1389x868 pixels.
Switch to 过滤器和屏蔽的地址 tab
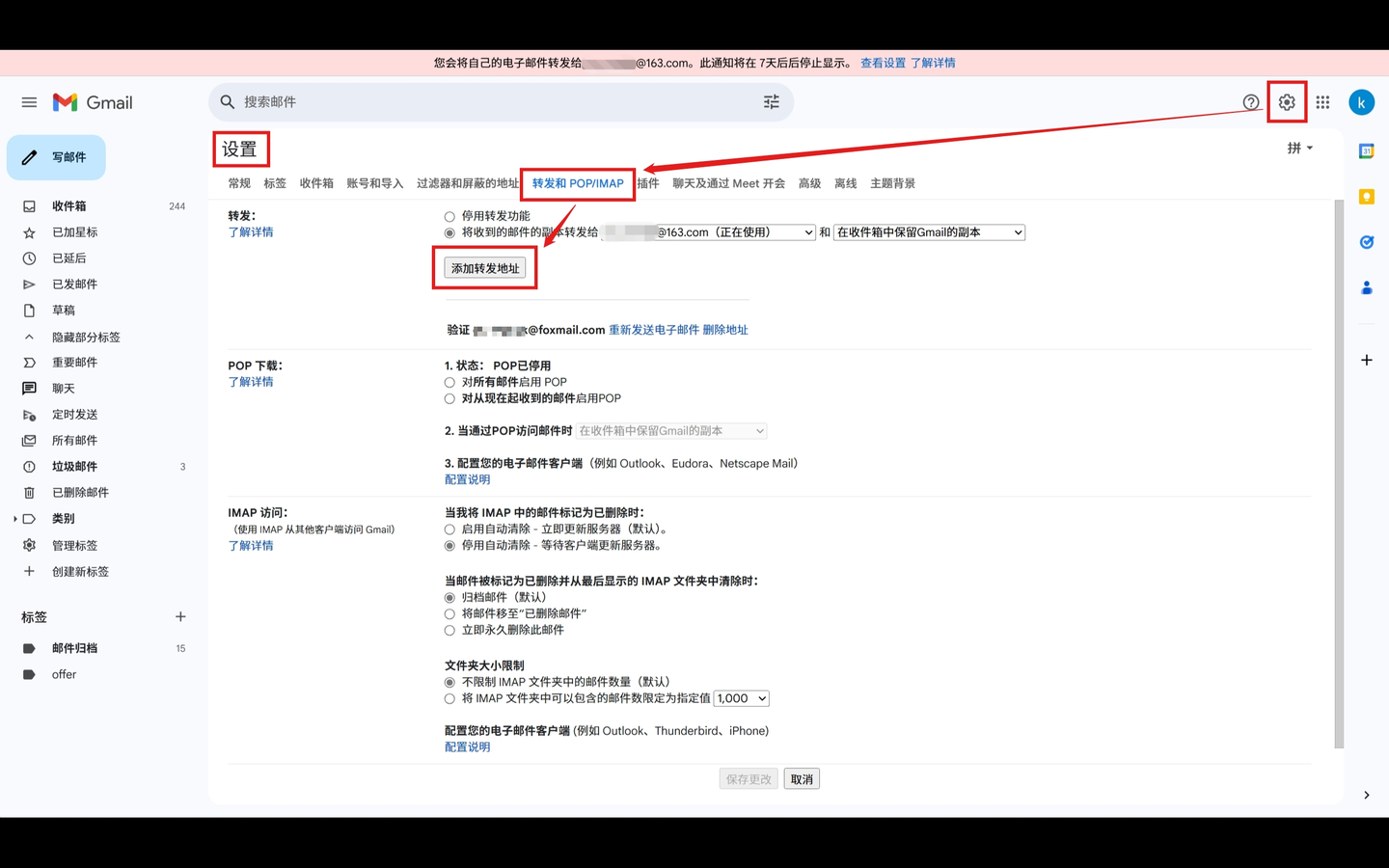pos(468,183)
